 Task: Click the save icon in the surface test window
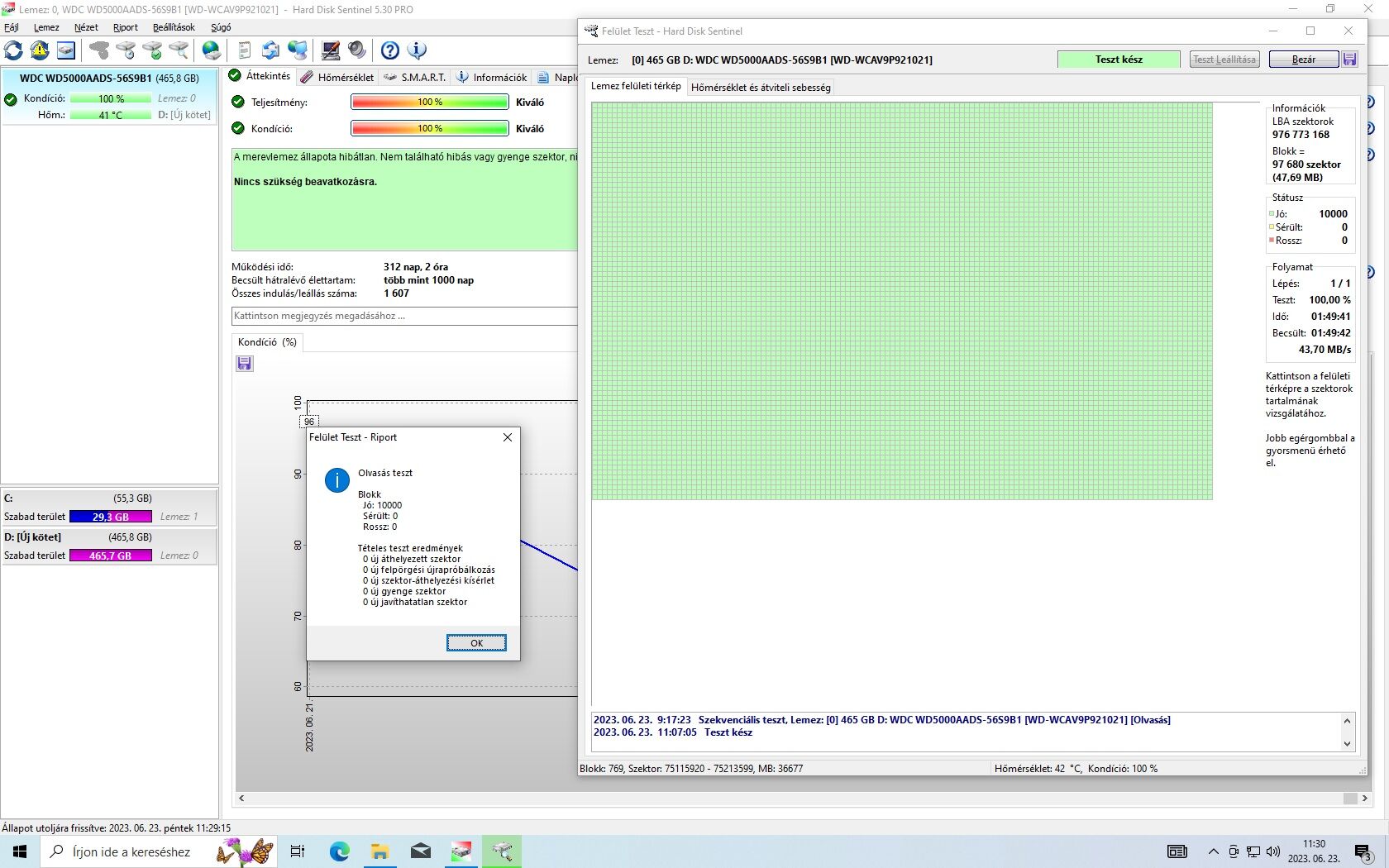(x=1350, y=60)
